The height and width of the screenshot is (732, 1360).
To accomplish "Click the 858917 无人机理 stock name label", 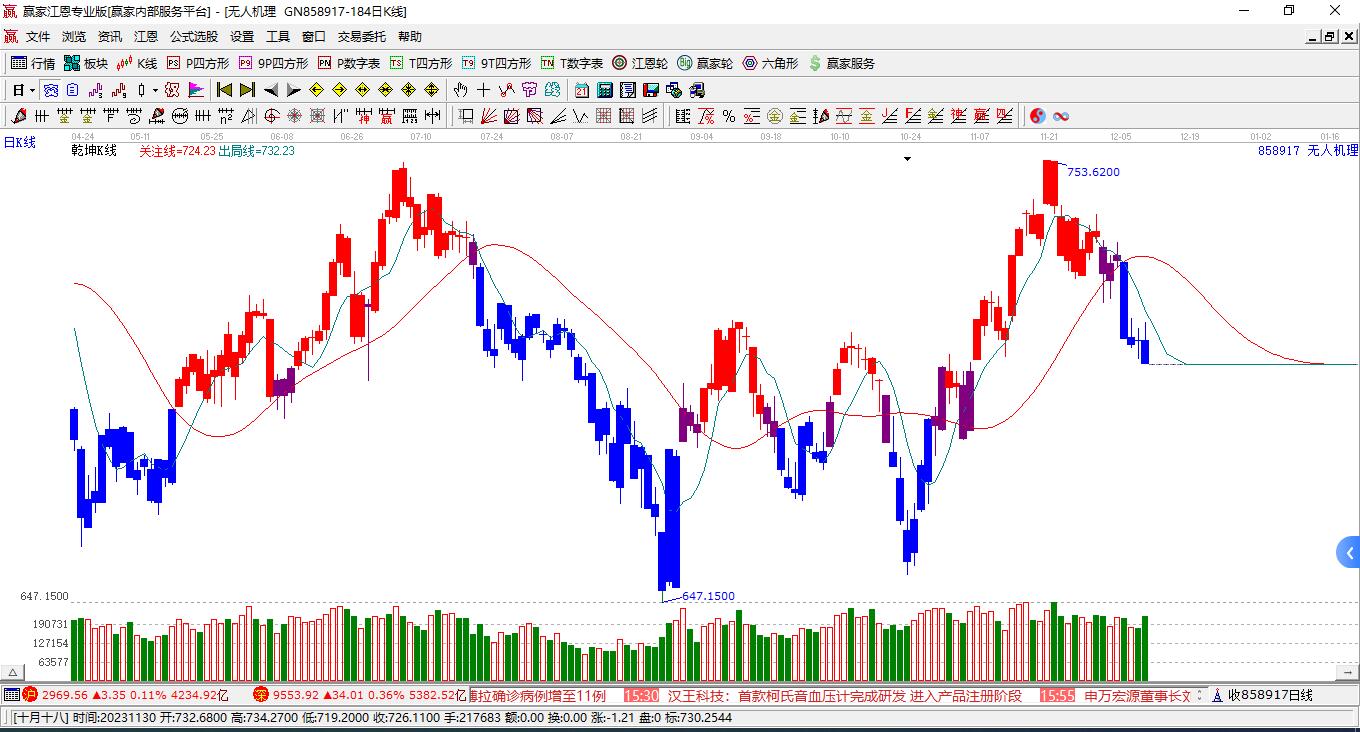I will coord(1308,150).
